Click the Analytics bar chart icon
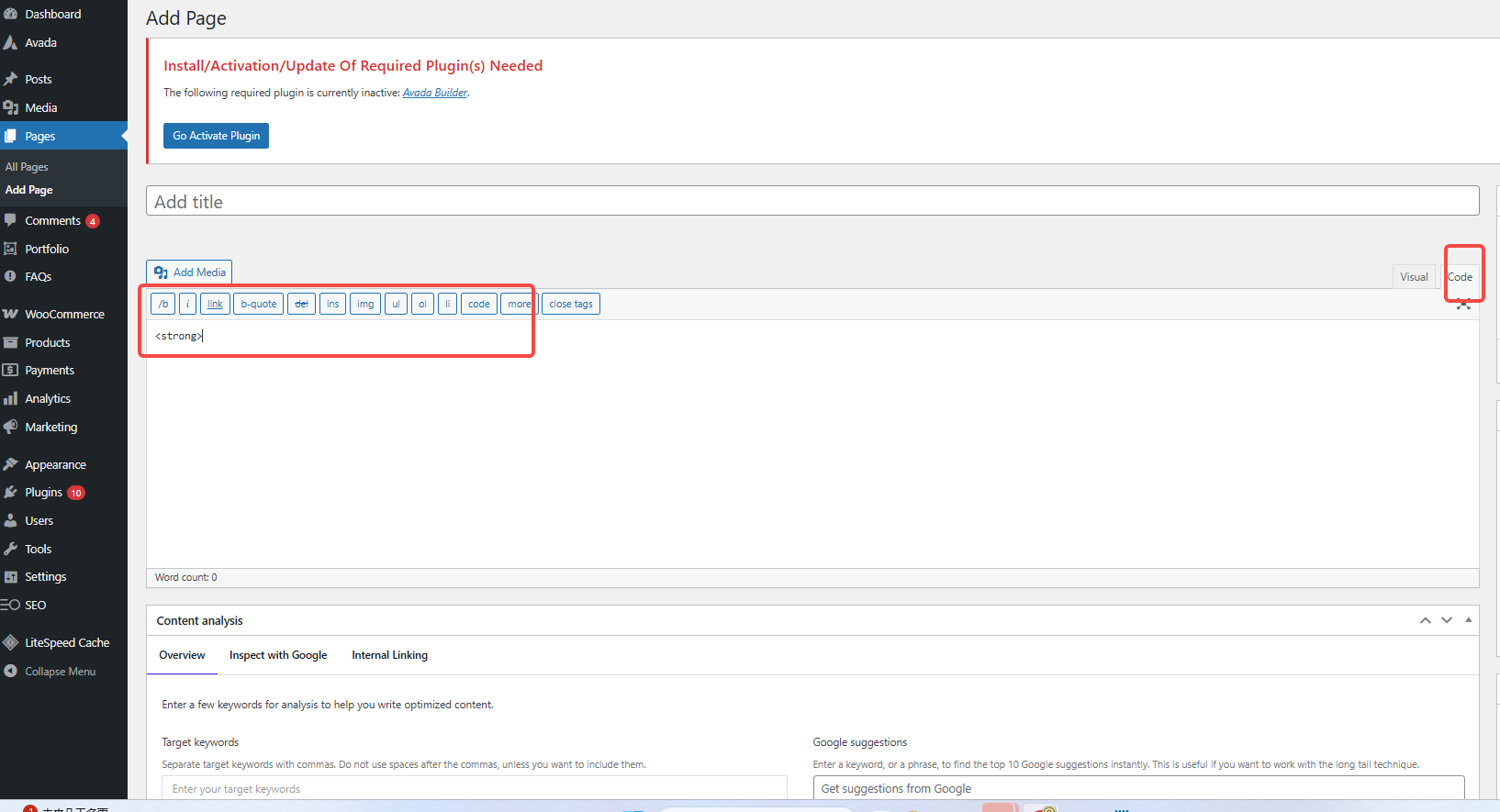This screenshot has height=812, width=1500. (x=11, y=399)
